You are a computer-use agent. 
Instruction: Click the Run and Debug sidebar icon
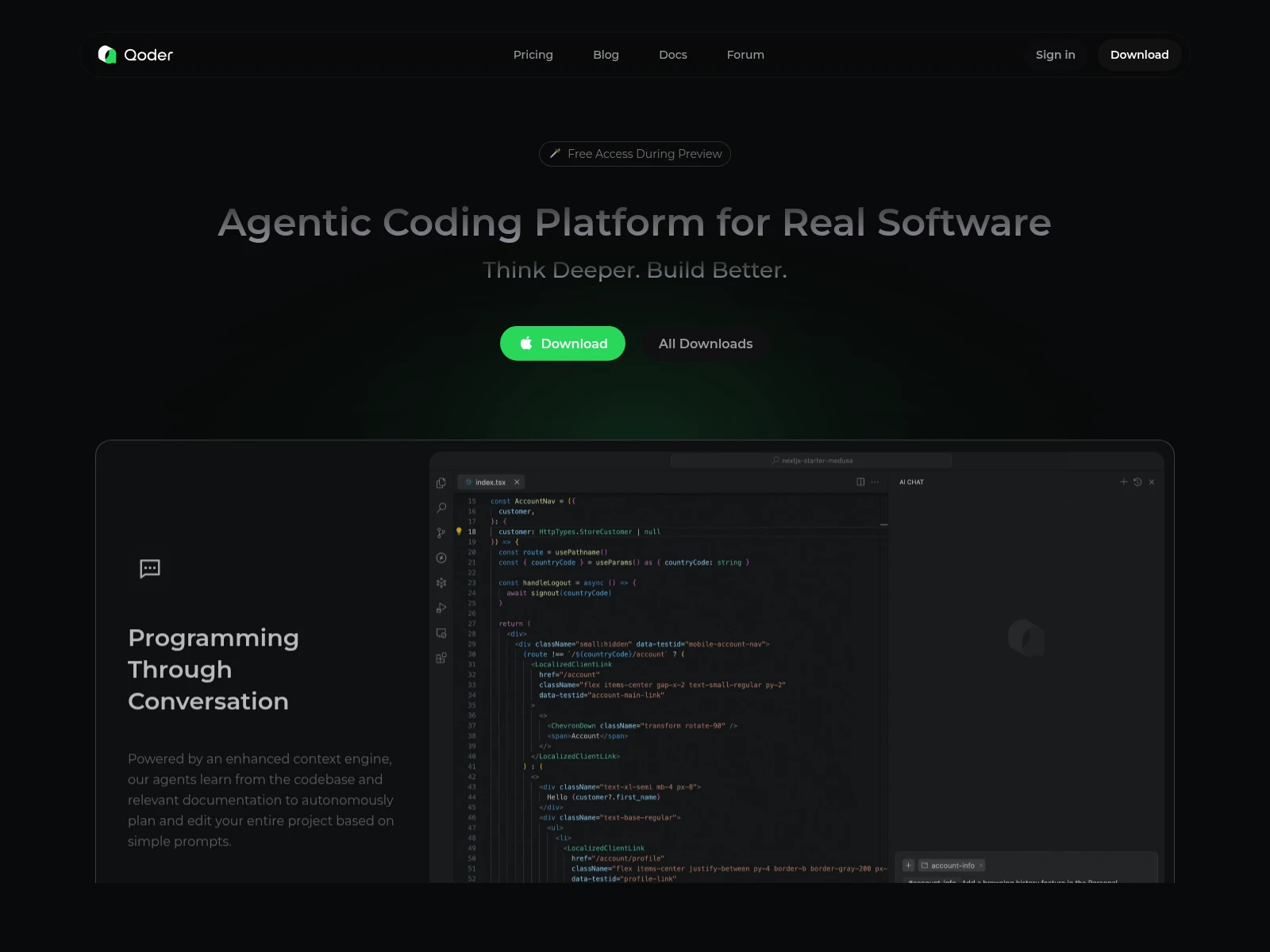tap(441, 608)
